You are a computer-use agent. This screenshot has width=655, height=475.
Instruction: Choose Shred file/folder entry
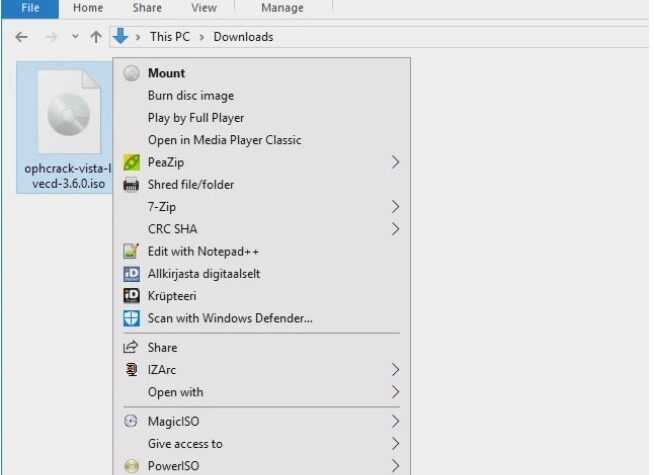coord(261,185)
